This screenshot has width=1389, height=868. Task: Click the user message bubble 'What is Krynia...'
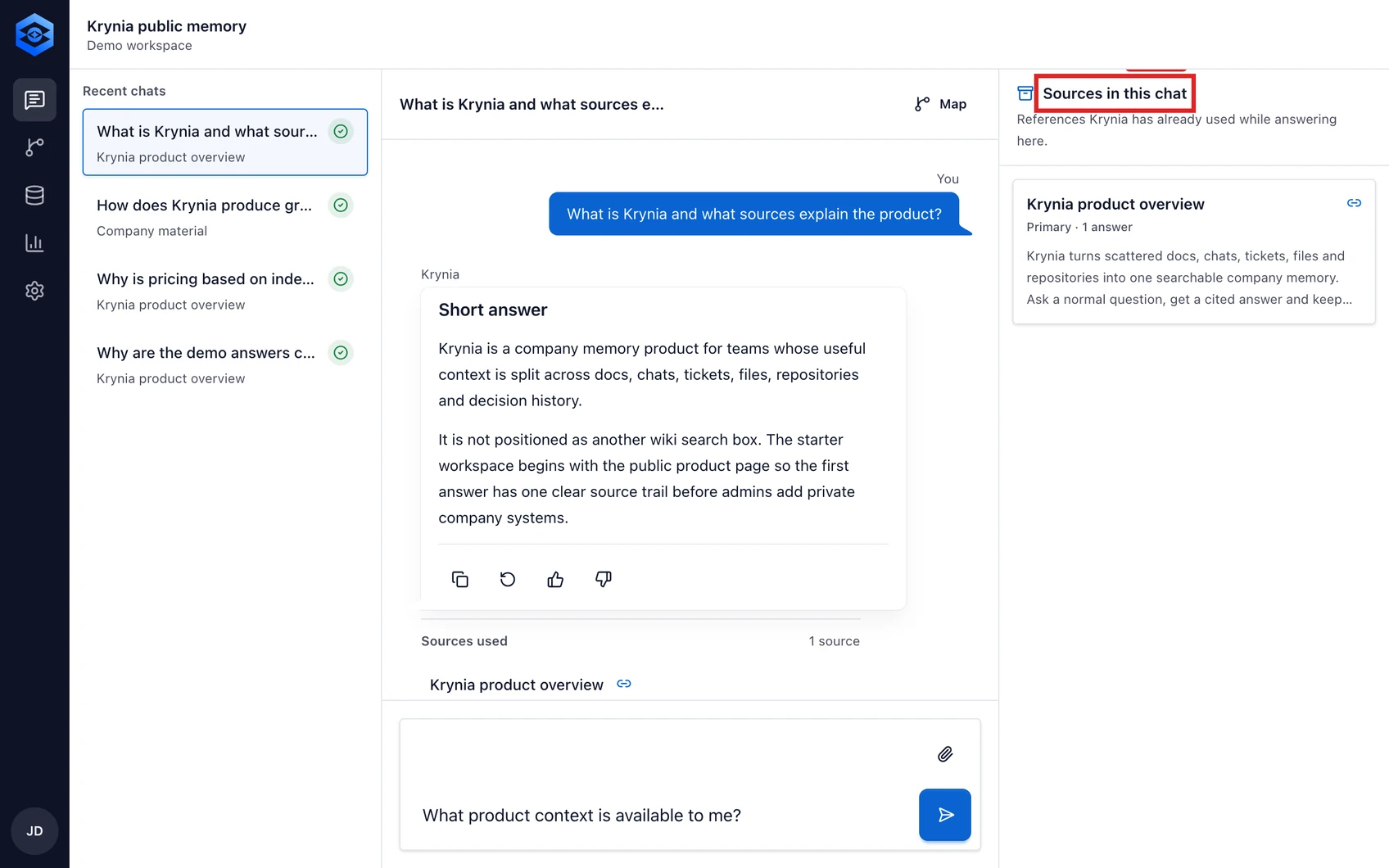pos(754,214)
